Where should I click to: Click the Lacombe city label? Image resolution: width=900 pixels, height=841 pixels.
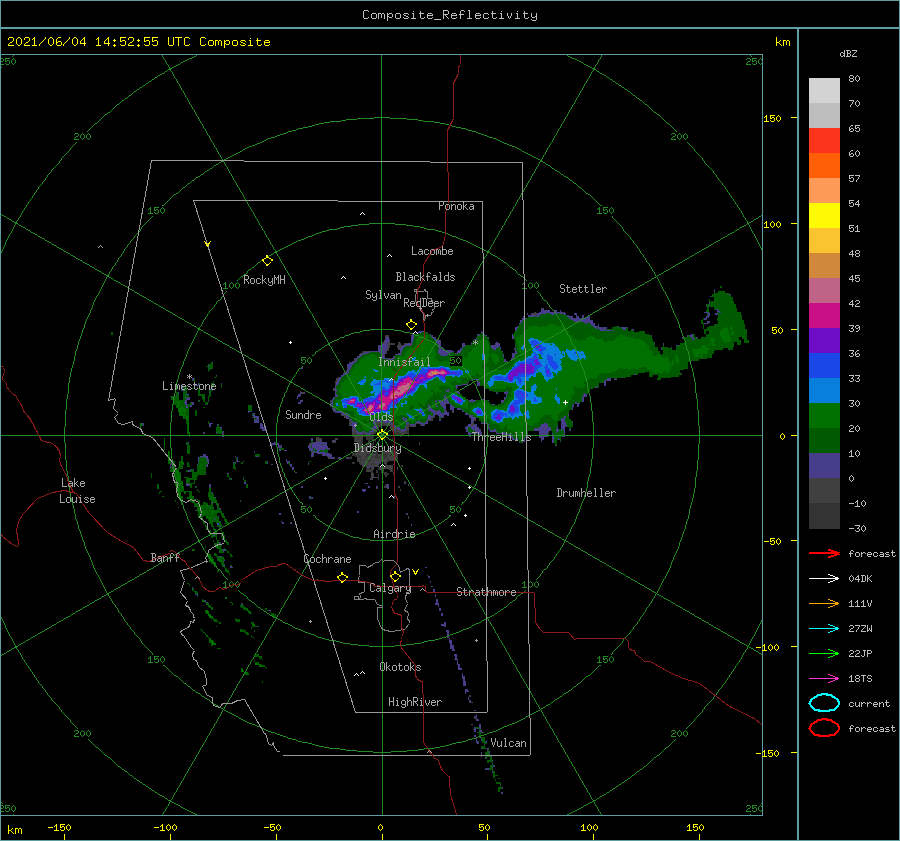[432, 251]
